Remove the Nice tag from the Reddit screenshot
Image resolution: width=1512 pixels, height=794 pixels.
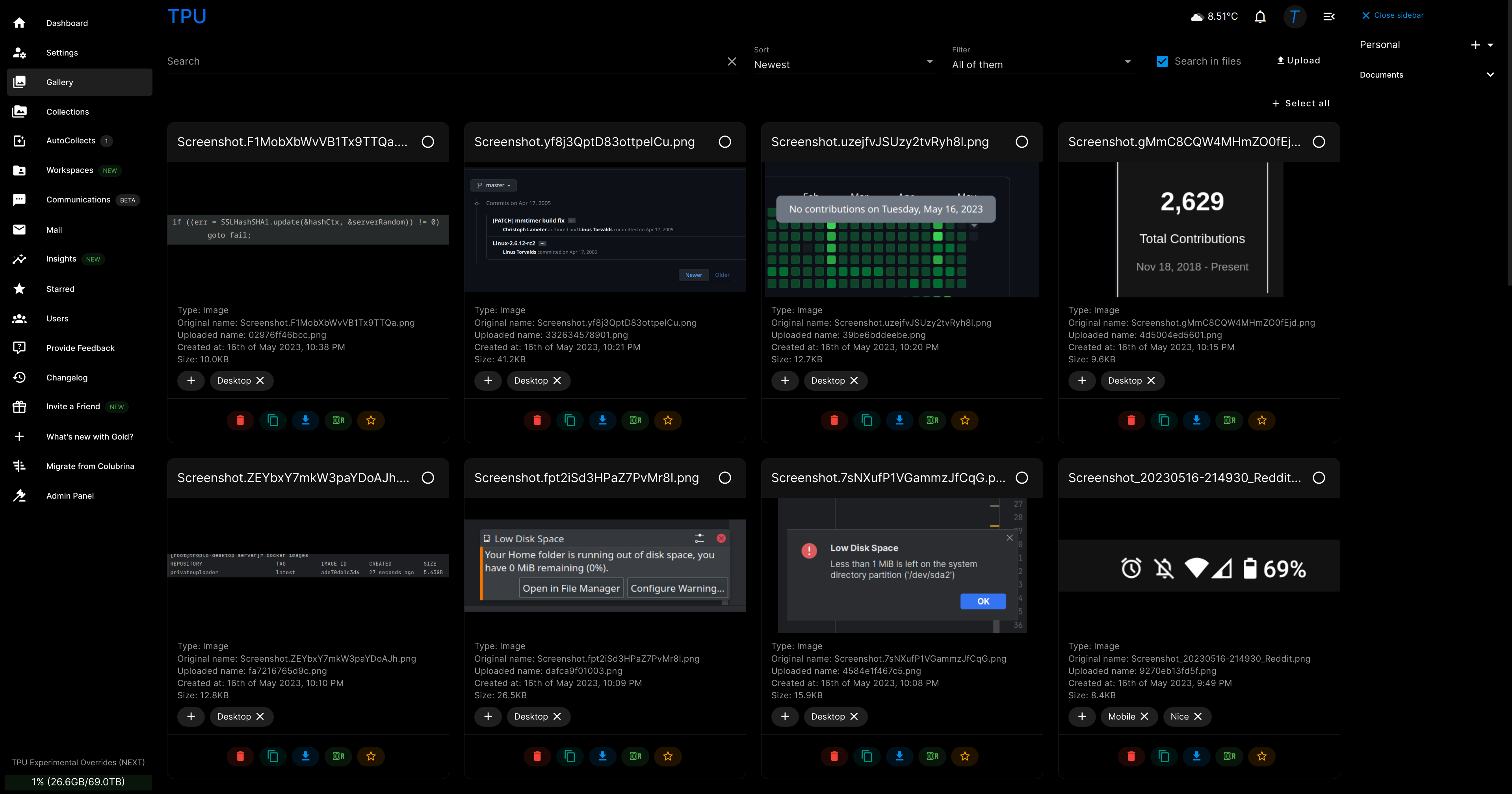coord(1198,716)
